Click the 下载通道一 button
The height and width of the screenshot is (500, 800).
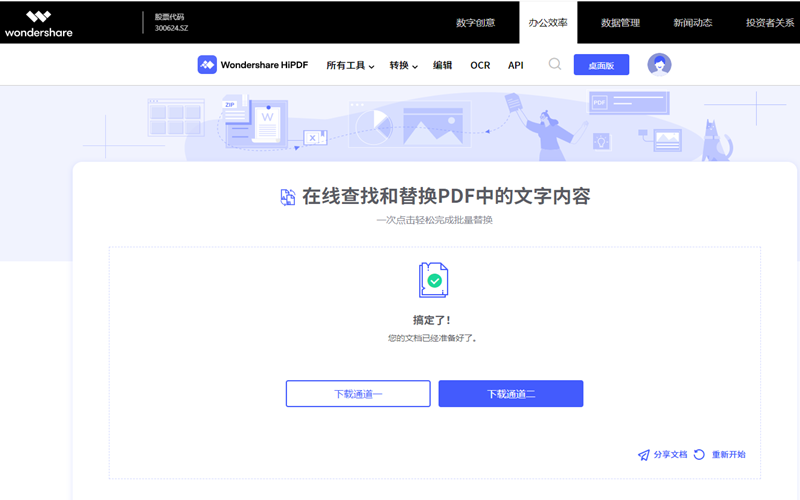[x=358, y=394]
